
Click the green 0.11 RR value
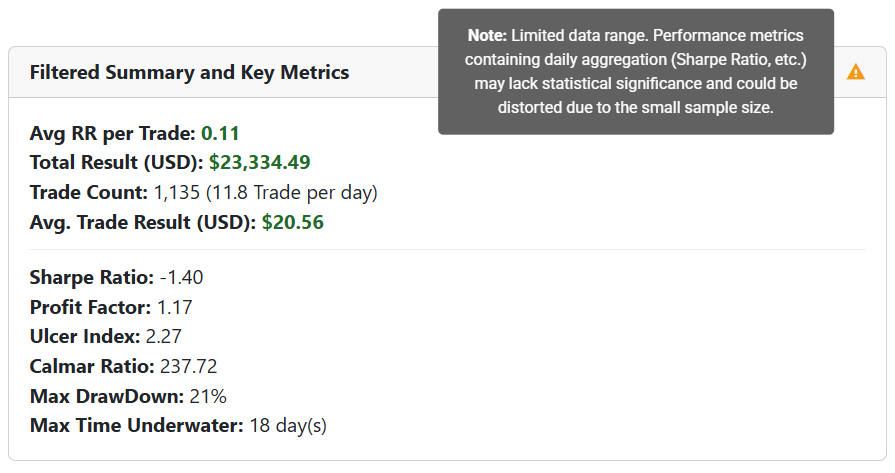(x=220, y=133)
